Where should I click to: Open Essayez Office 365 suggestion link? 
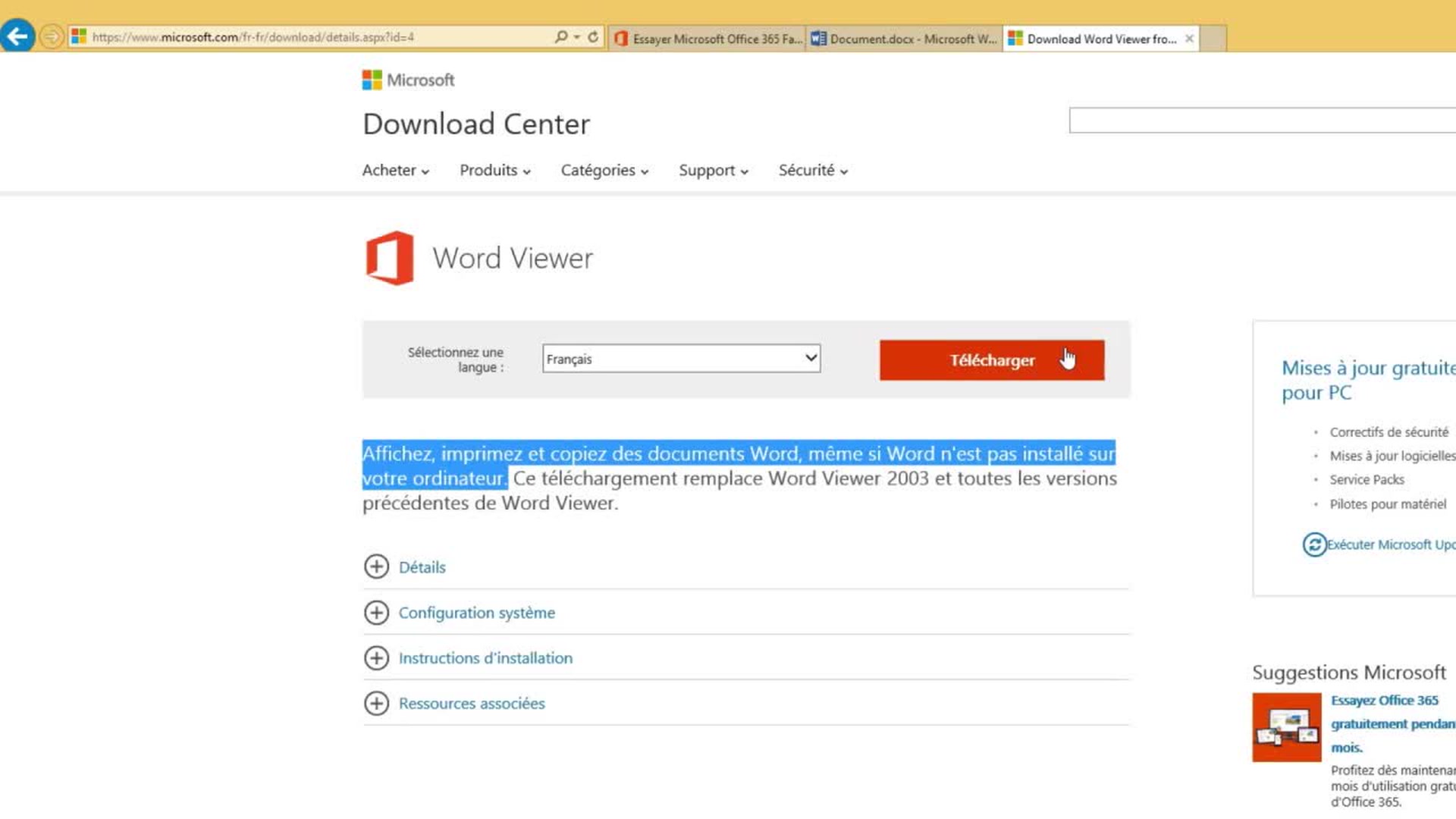[1384, 701]
